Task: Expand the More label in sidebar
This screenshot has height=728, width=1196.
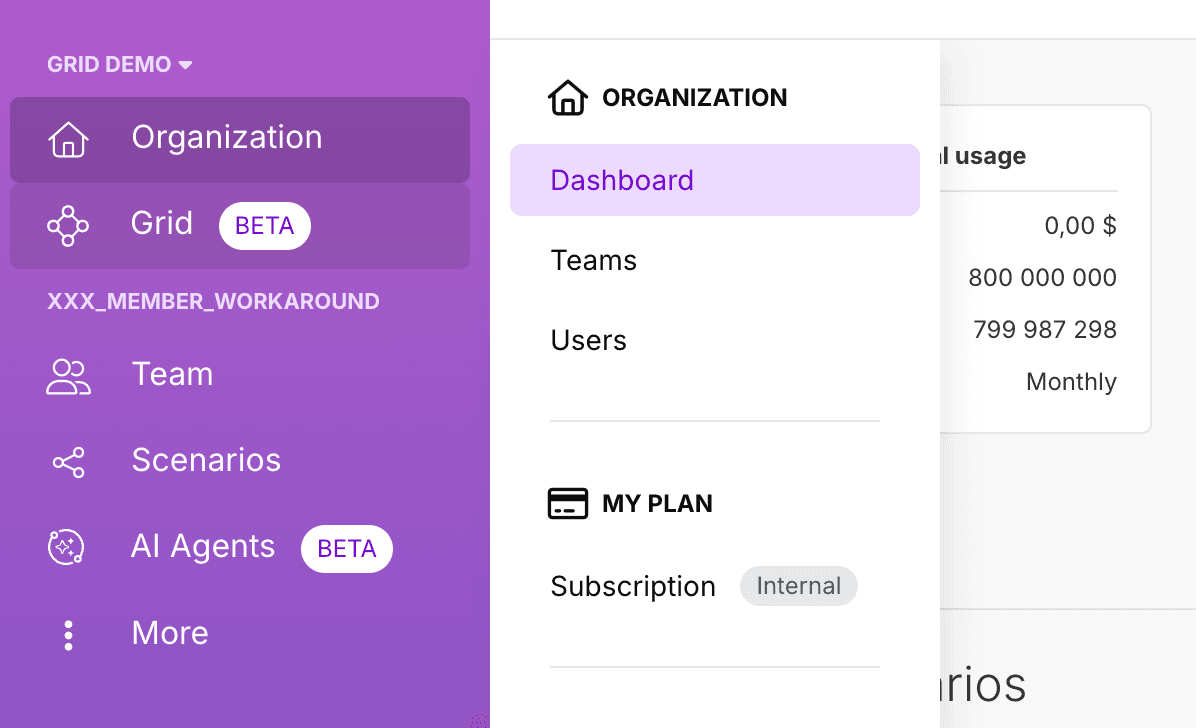Action: tap(170, 634)
